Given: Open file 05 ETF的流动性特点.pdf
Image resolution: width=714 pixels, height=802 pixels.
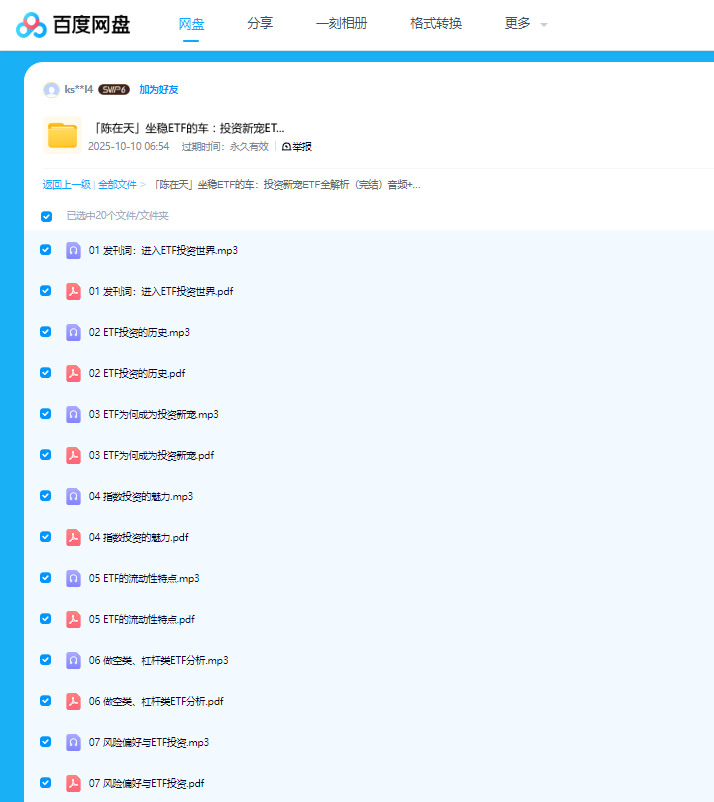Looking at the screenshot, I should (x=142, y=619).
